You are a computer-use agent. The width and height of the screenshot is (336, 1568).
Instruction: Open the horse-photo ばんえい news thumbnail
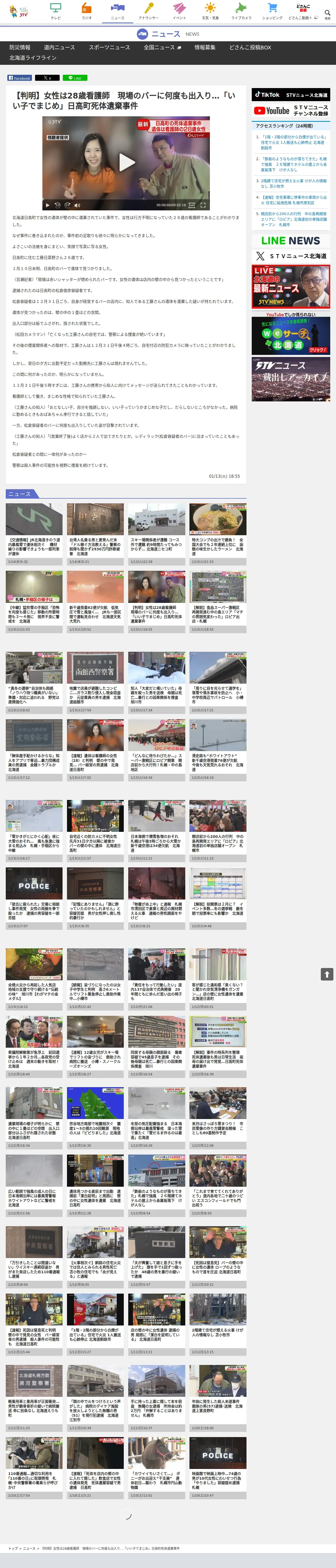pyautogui.click(x=157, y=1453)
